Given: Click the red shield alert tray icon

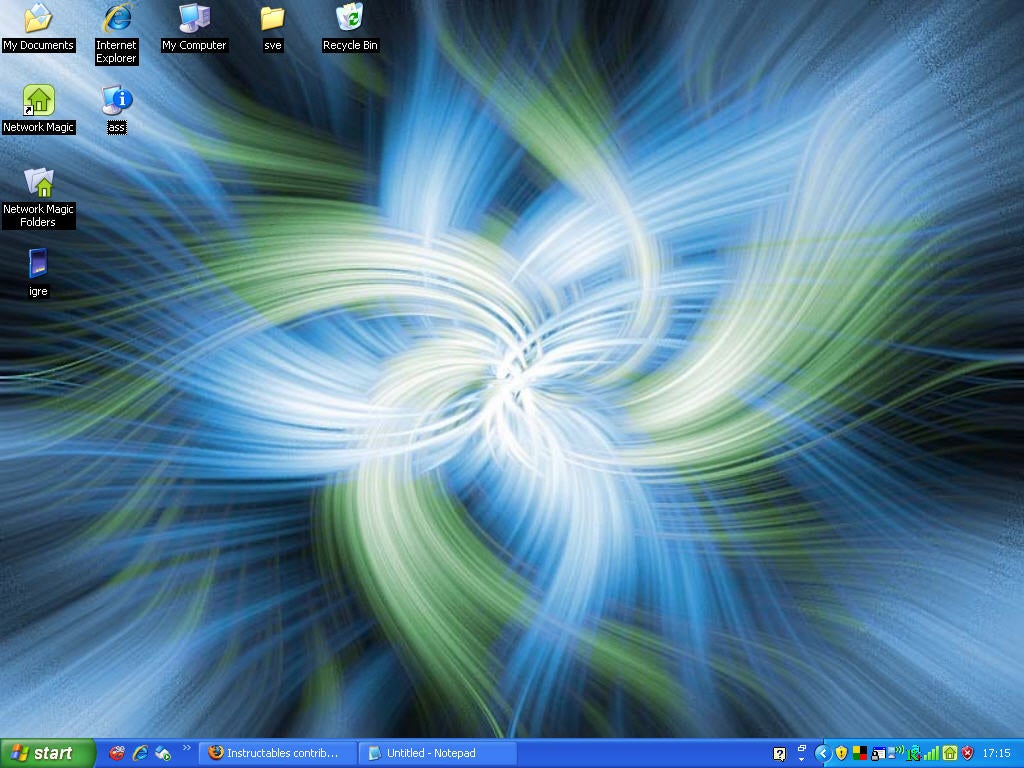Looking at the screenshot, I should (x=968, y=754).
